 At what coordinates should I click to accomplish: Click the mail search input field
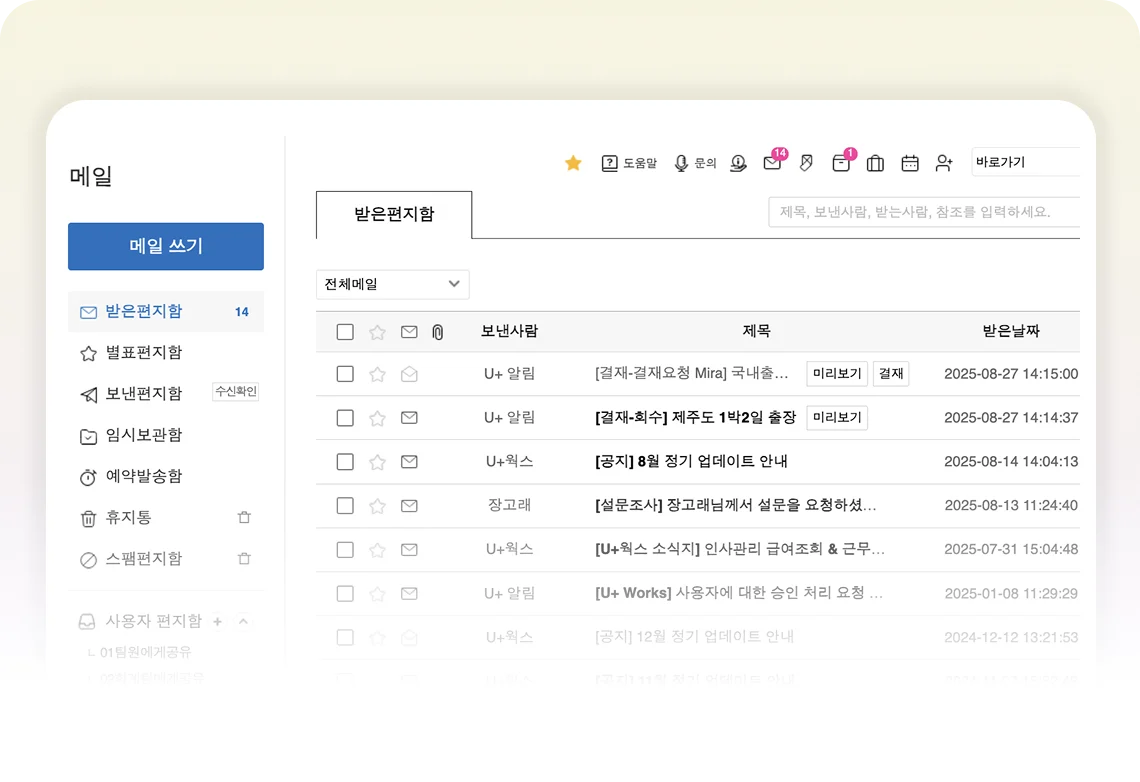click(923, 212)
